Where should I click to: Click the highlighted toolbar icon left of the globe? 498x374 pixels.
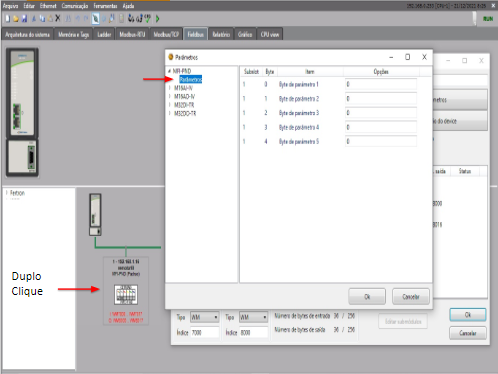coord(96,19)
